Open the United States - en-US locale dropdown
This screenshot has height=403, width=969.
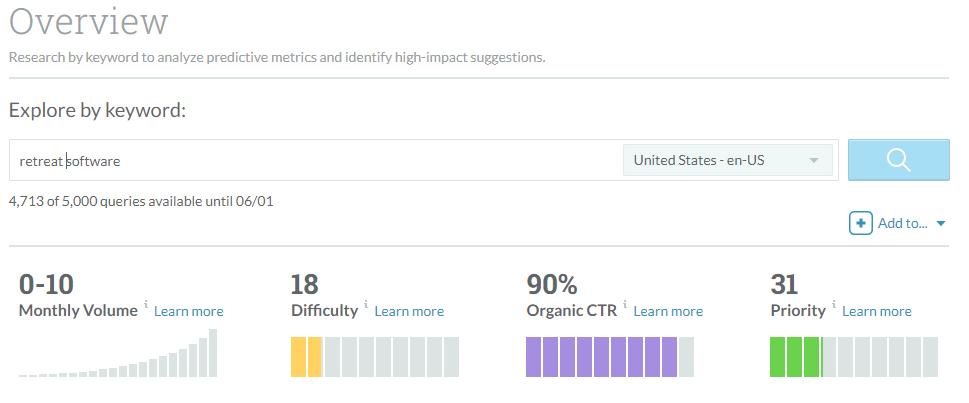pos(727,160)
